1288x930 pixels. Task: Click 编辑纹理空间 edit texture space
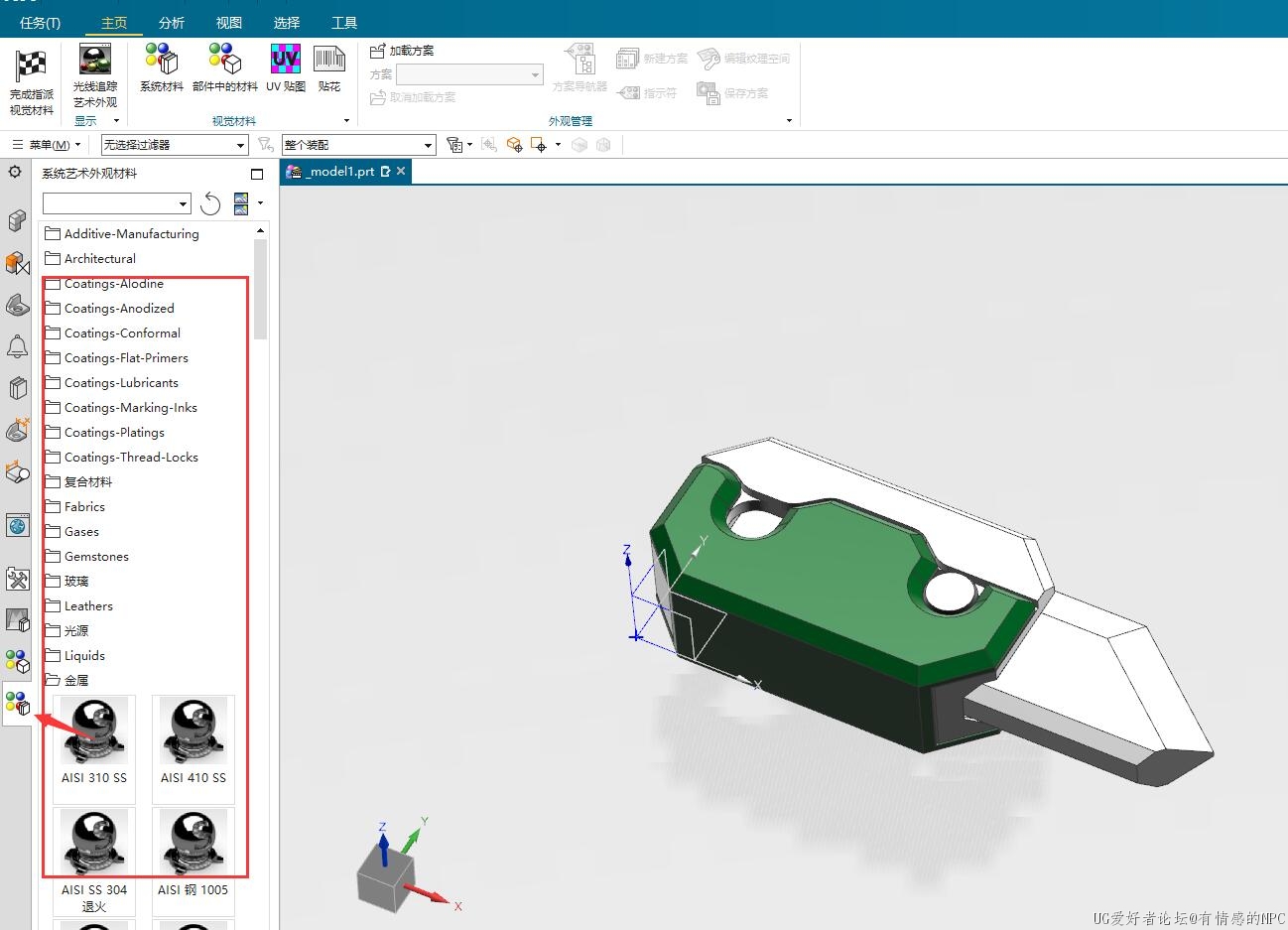coord(743,59)
